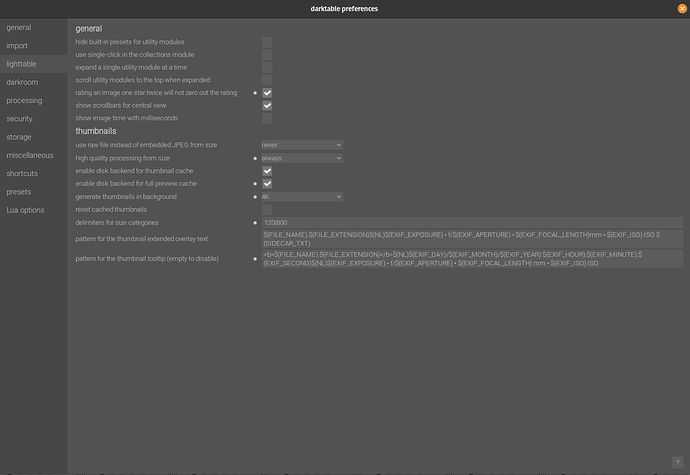
Task: Uncheck show scrollbars for central view
Action: click(x=267, y=106)
